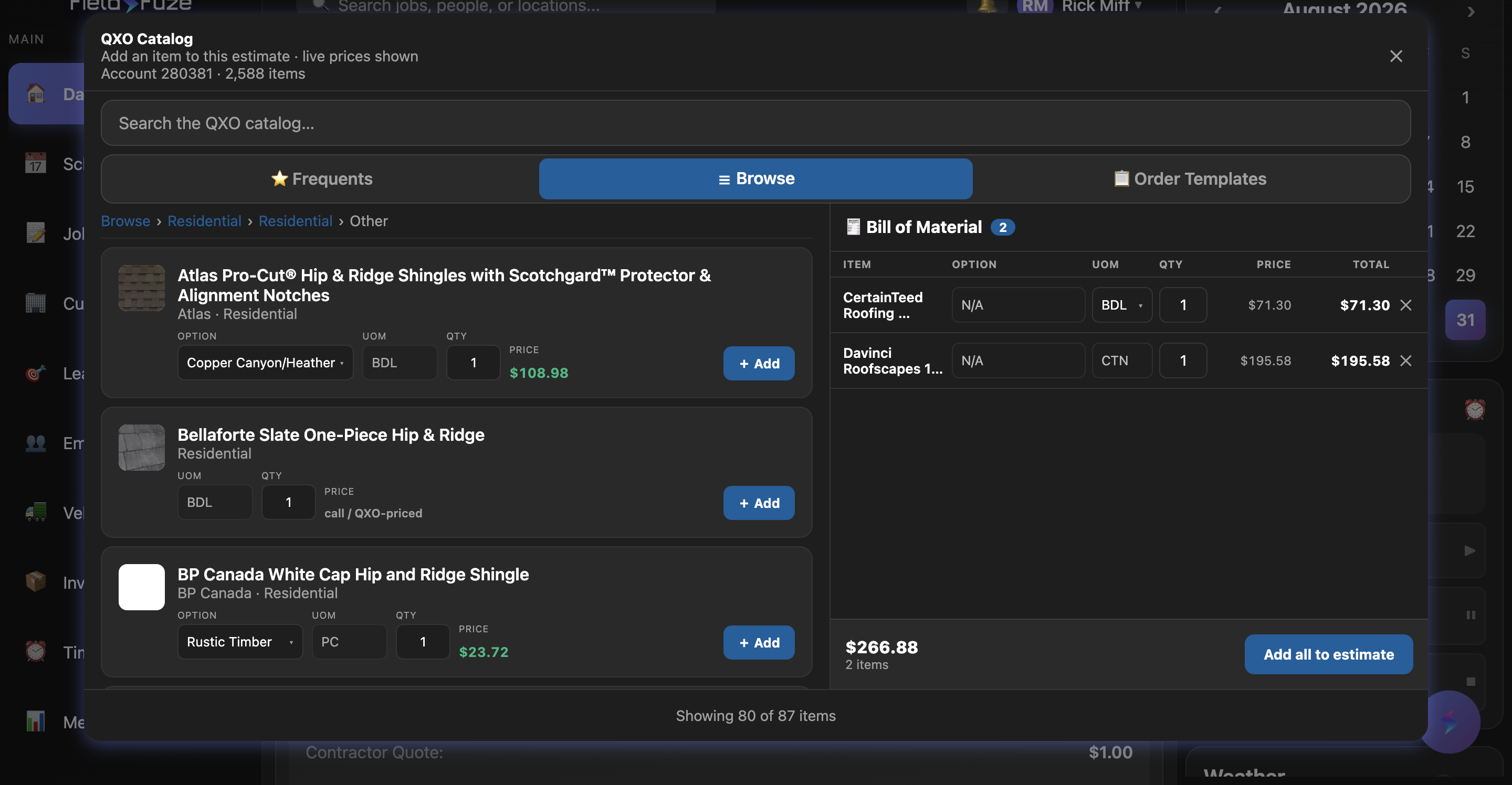Viewport: 1512px width, 785px height.
Task: Click the Bill of Material count badge
Action: (1003, 227)
